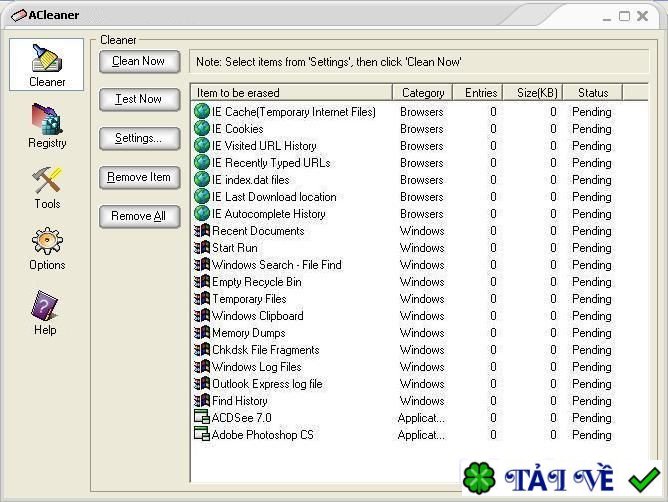Click the Applicat... category of ACDSee 7.0 row

421,418
